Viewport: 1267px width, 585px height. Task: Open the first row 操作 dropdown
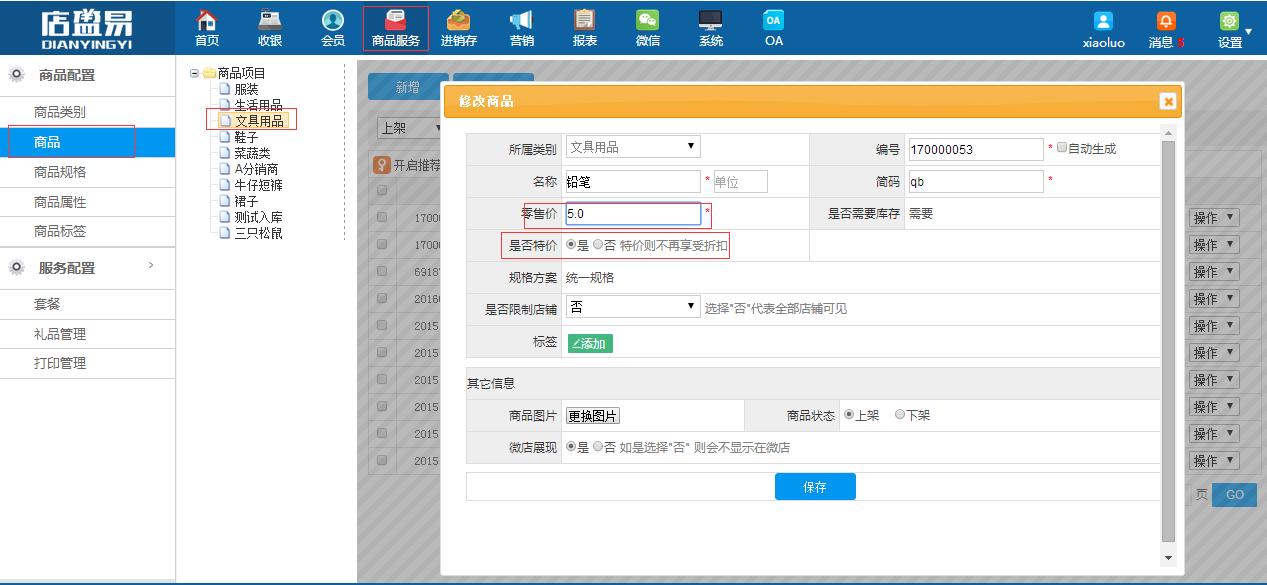point(1214,217)
